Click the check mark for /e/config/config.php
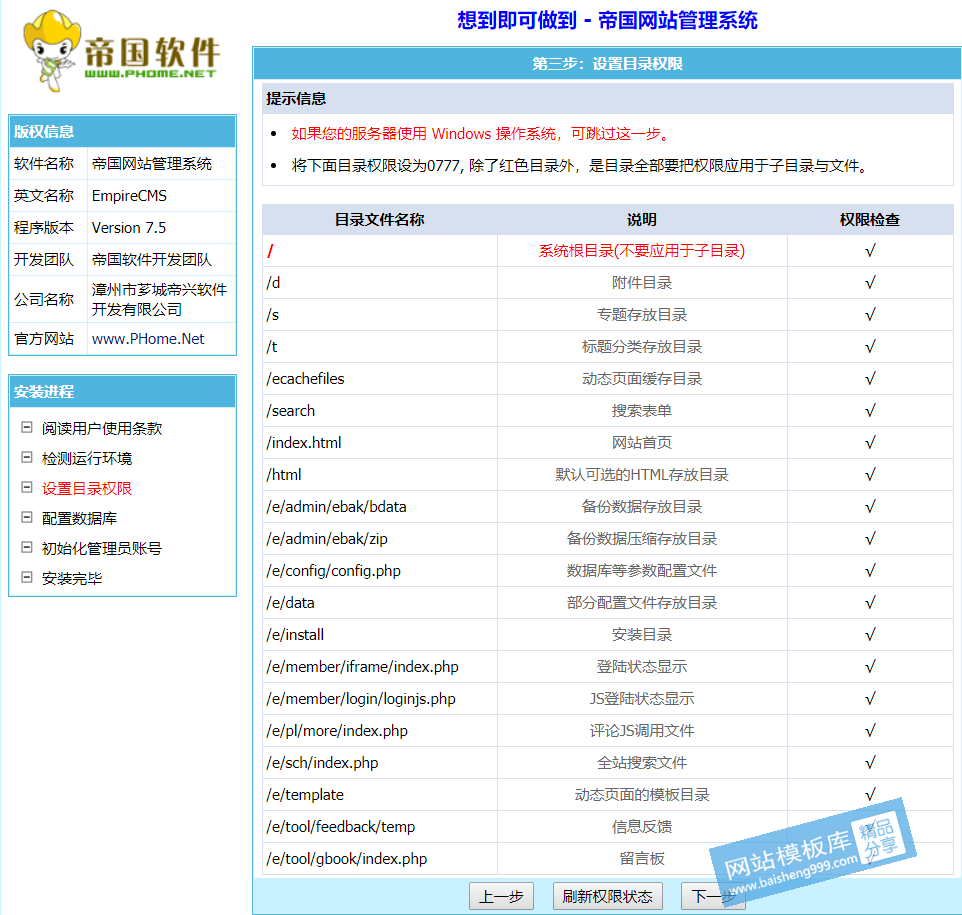 870,571
